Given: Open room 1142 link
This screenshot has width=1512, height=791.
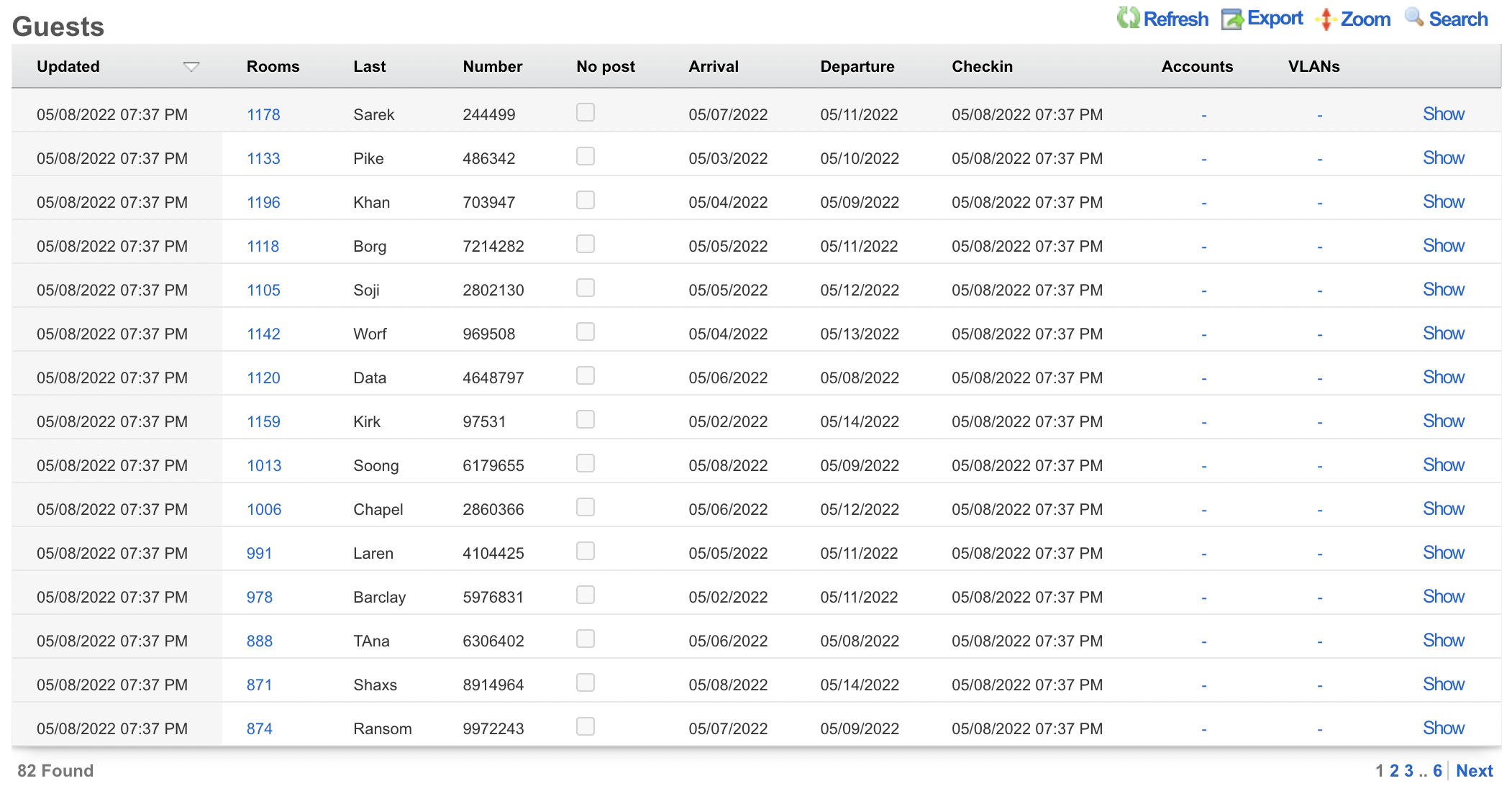Looking at the screenshot, I should click(x=263, y=334).
